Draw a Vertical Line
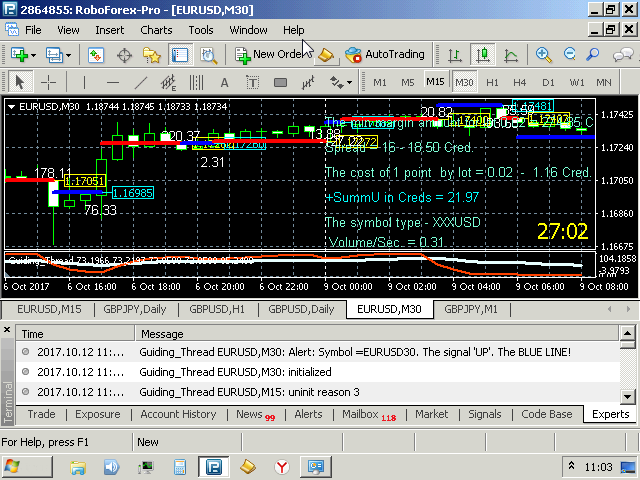The width and height of the screenshot is (640, 480). [84, 82]
